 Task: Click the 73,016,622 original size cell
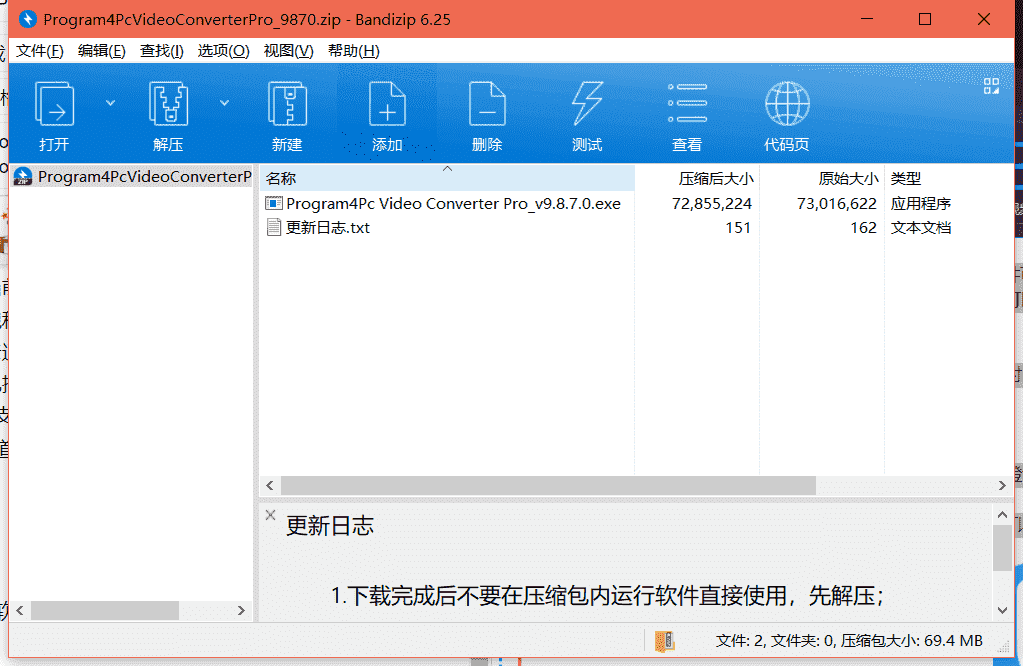pyautogui.click(x=836, y=204)
